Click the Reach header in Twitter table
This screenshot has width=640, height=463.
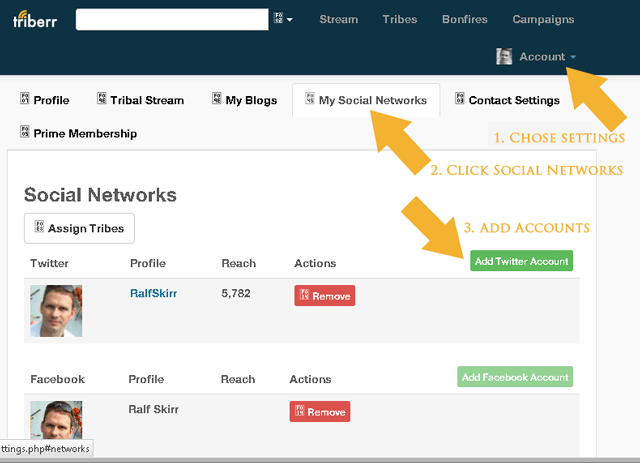click(x=239, y=263)
